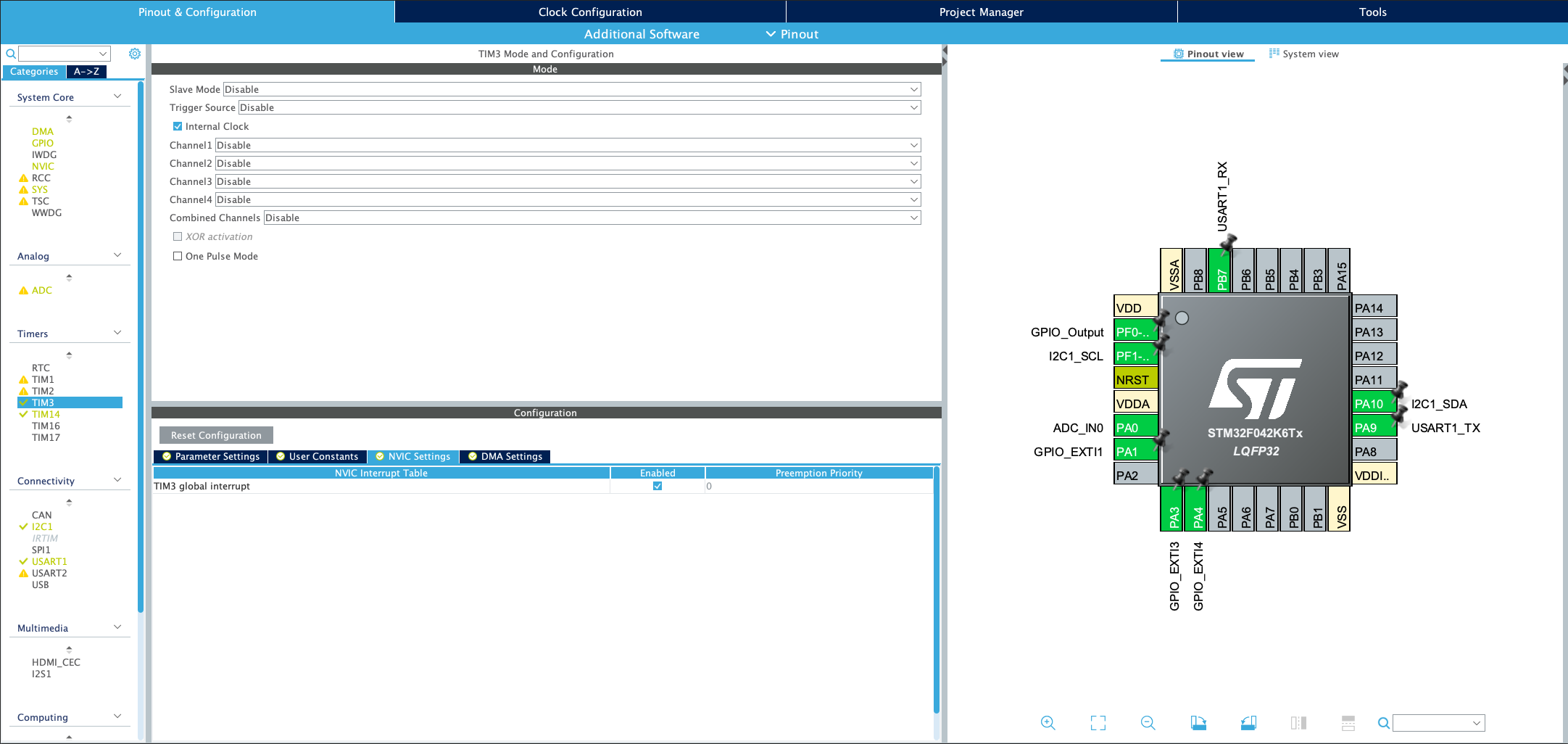This screenshot has width=1568, height=744.
Task: Switch to System view
Action: coord(1303,54)
